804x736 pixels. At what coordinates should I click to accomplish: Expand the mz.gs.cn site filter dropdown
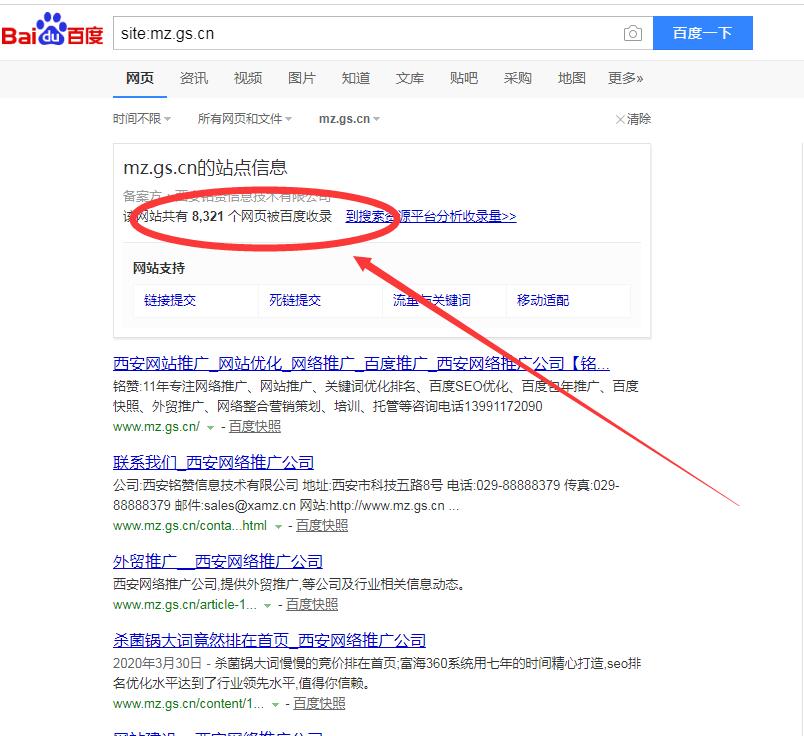350,119
